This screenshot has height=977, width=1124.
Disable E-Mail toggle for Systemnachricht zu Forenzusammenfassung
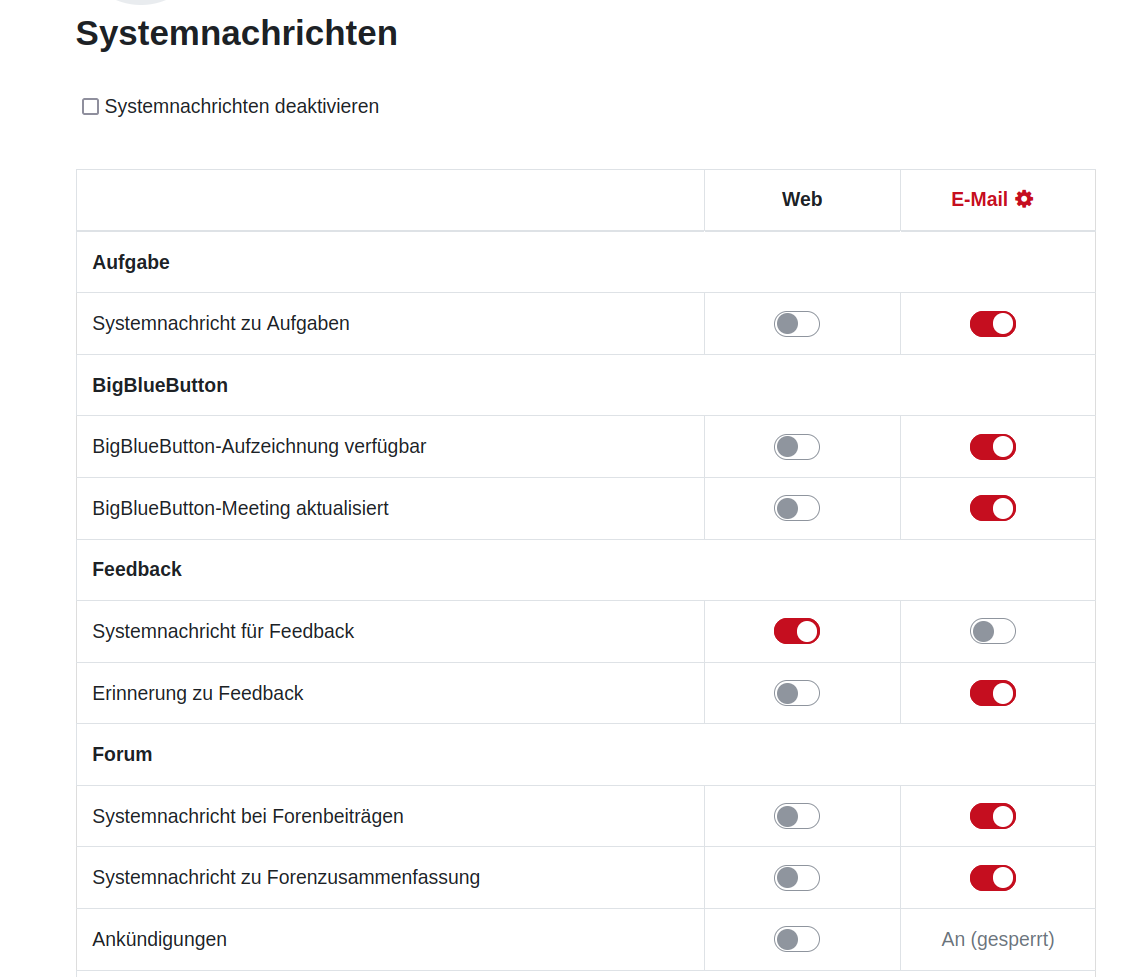click(x=992, y=878)
